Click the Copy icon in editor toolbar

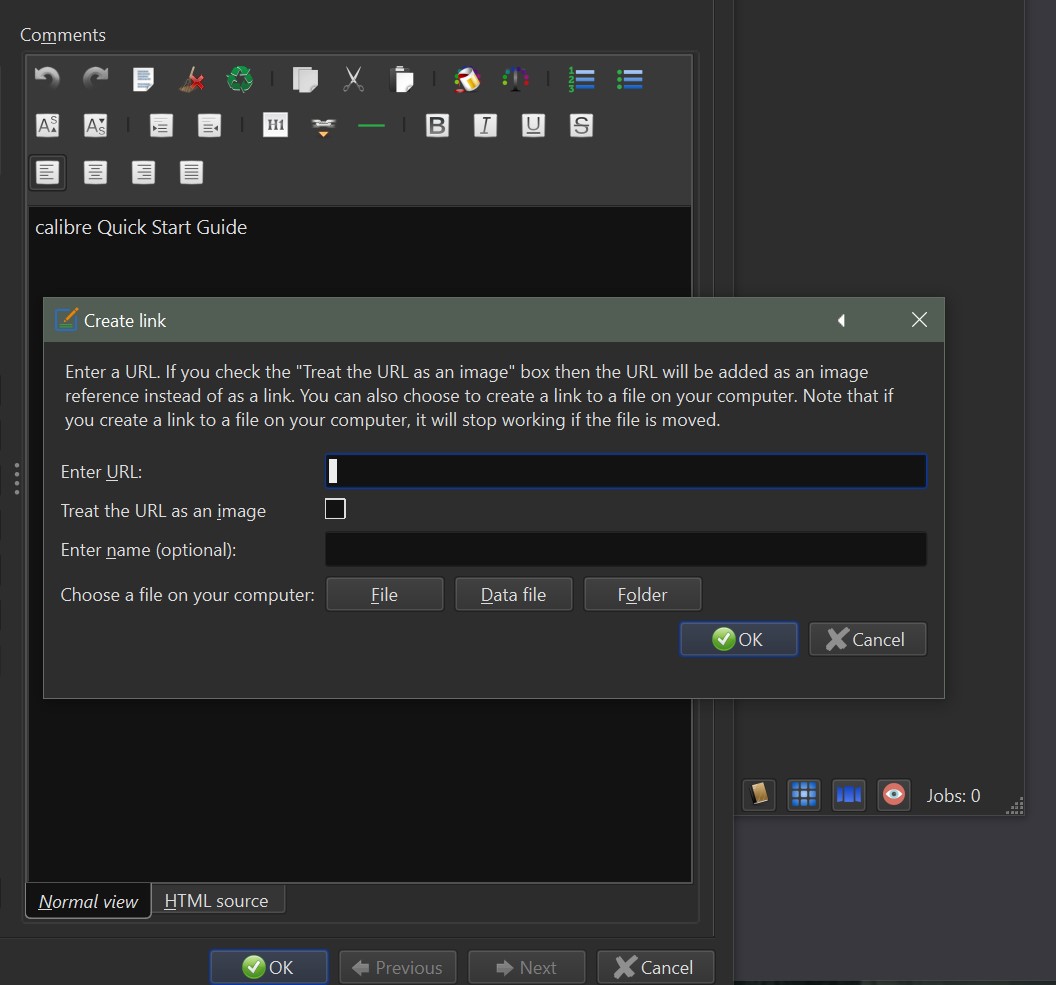pos(305,79)
